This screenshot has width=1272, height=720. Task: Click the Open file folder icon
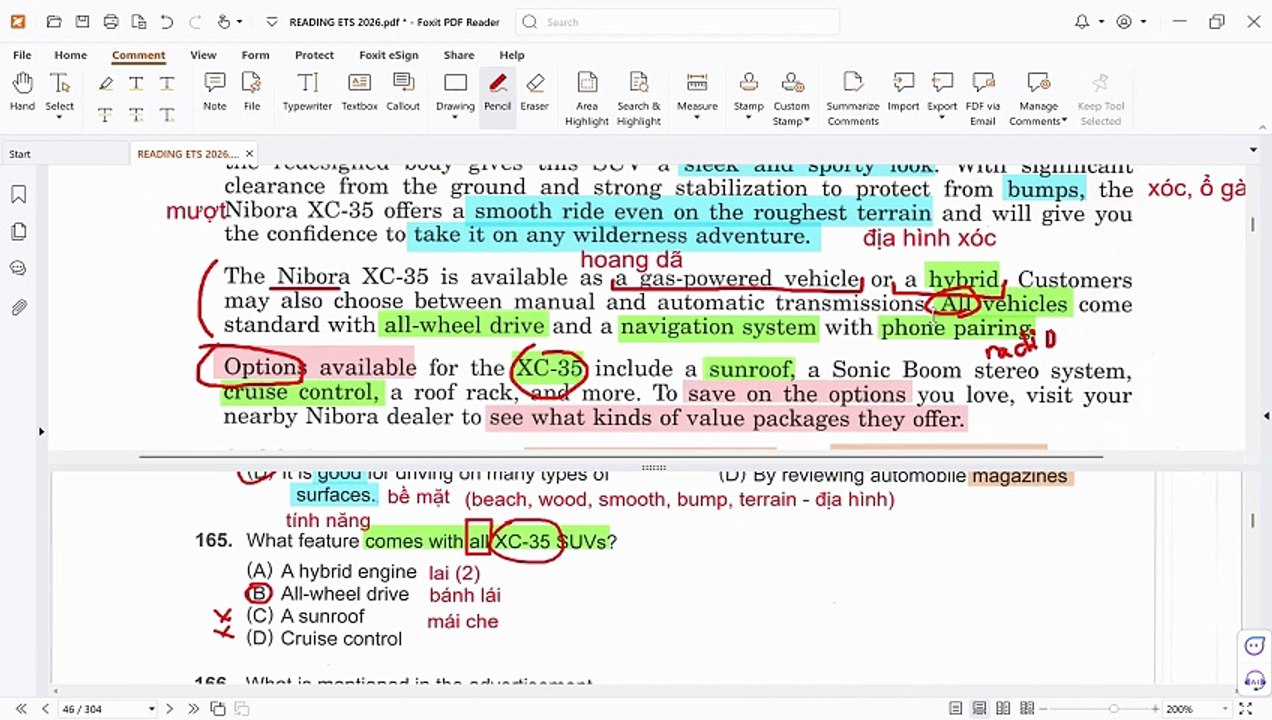(x=54, y=22)
